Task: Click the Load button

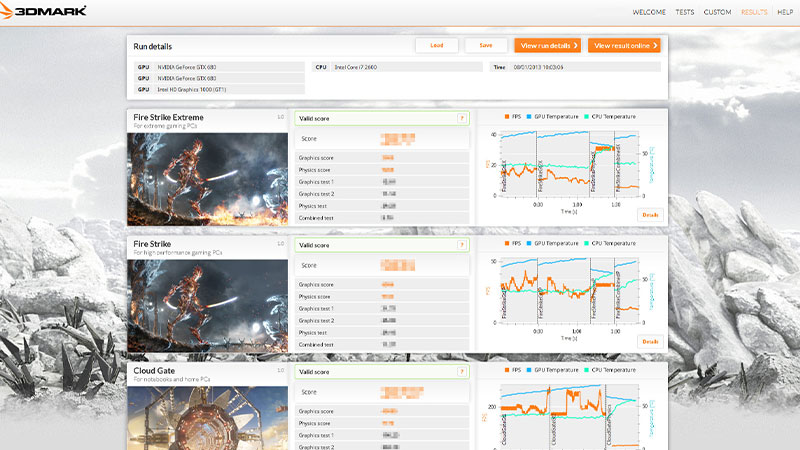Action: [437, 45]
